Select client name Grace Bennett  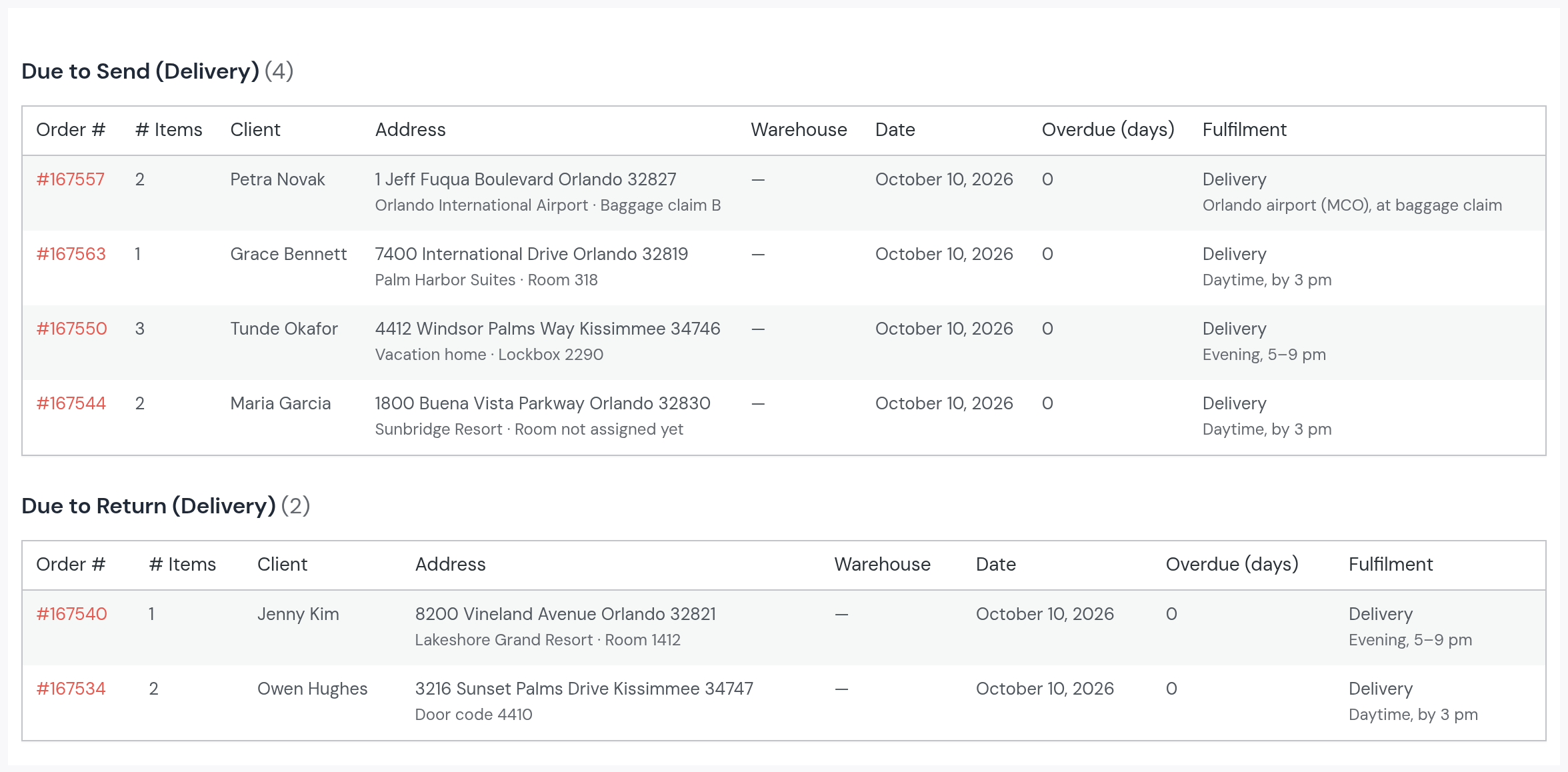pyautogui.click(x=288, y=254)
